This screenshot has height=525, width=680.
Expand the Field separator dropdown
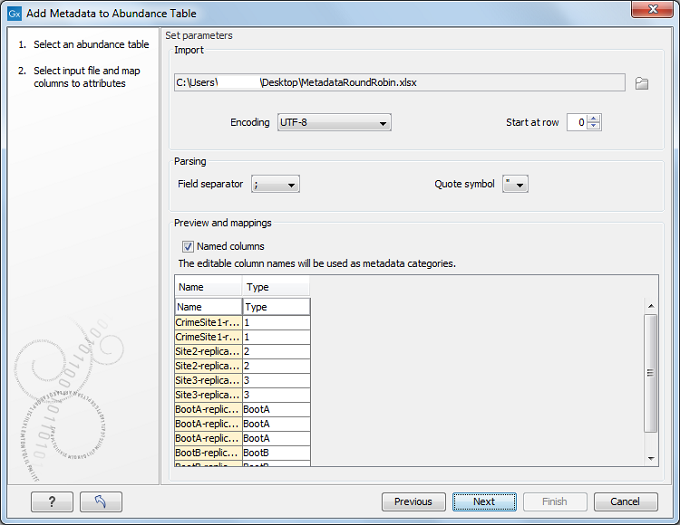point(275,184)
